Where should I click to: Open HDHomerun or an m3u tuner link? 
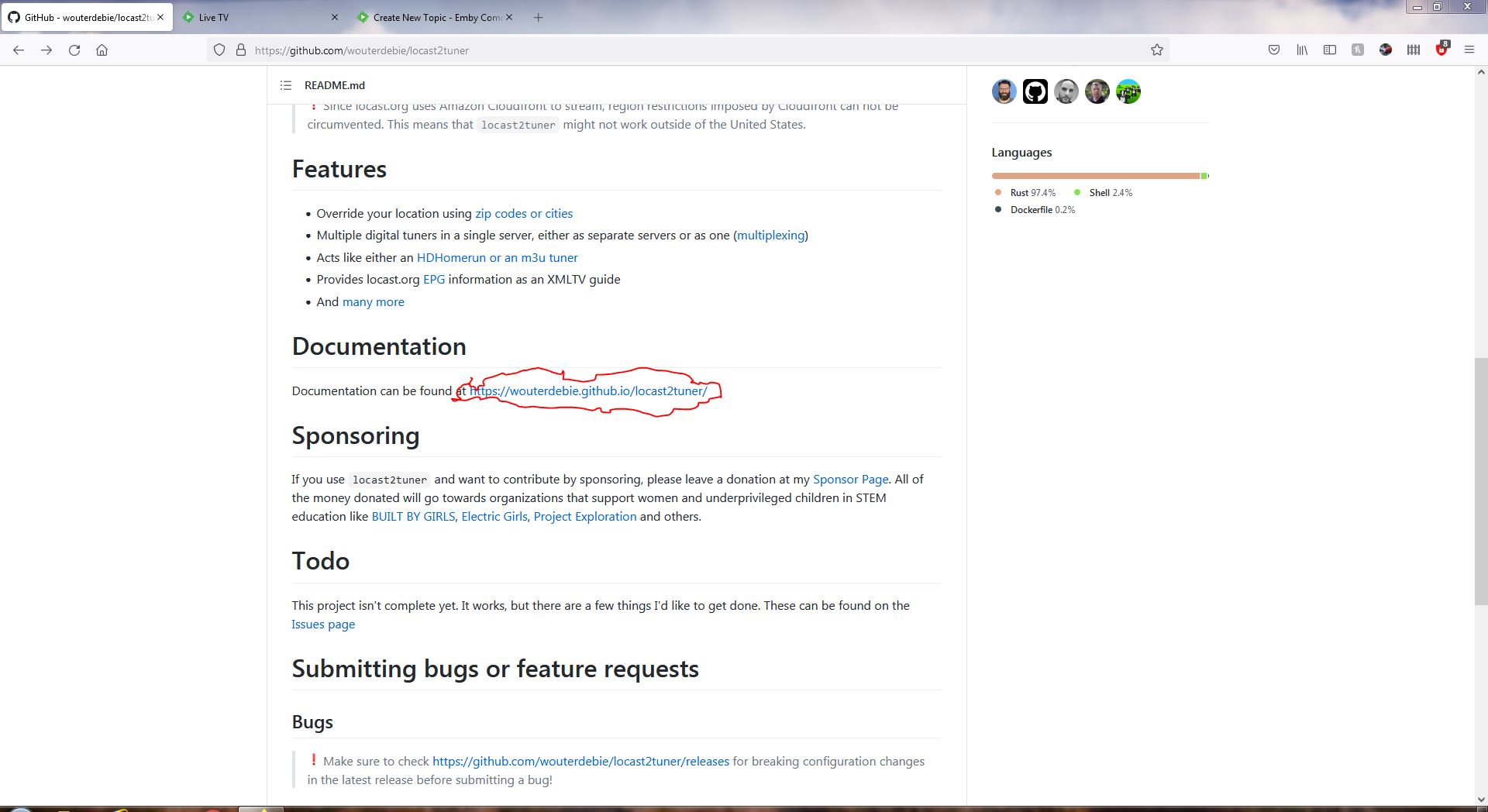[497, 258]
